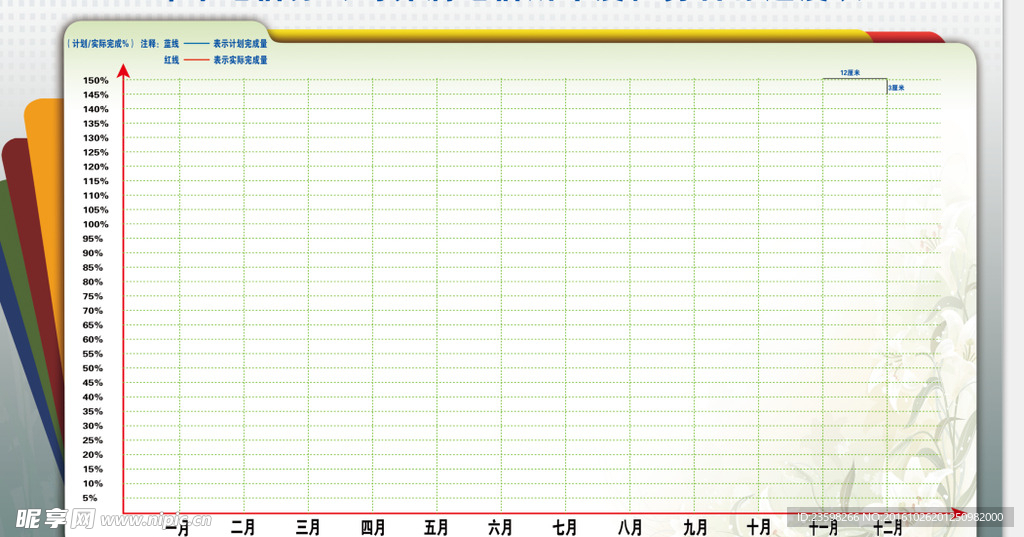Select the 二月 month label

243,527
